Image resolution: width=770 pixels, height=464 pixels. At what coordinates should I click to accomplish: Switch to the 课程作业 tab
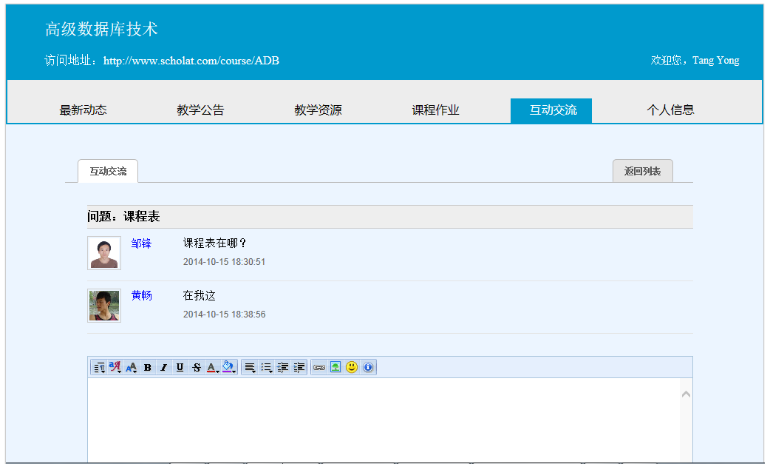tap(435, 110)
